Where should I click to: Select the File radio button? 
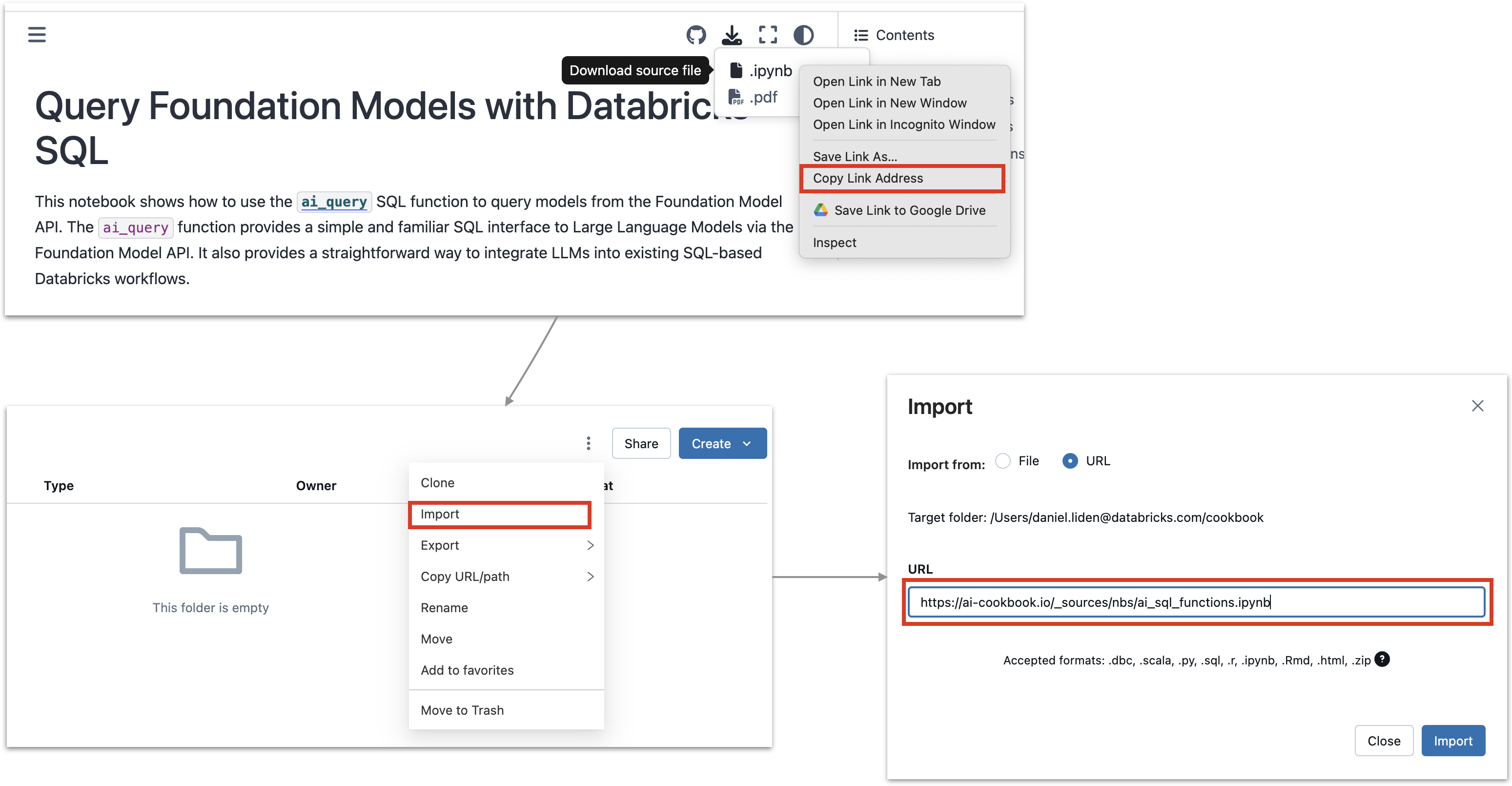tap(1003, 461)
